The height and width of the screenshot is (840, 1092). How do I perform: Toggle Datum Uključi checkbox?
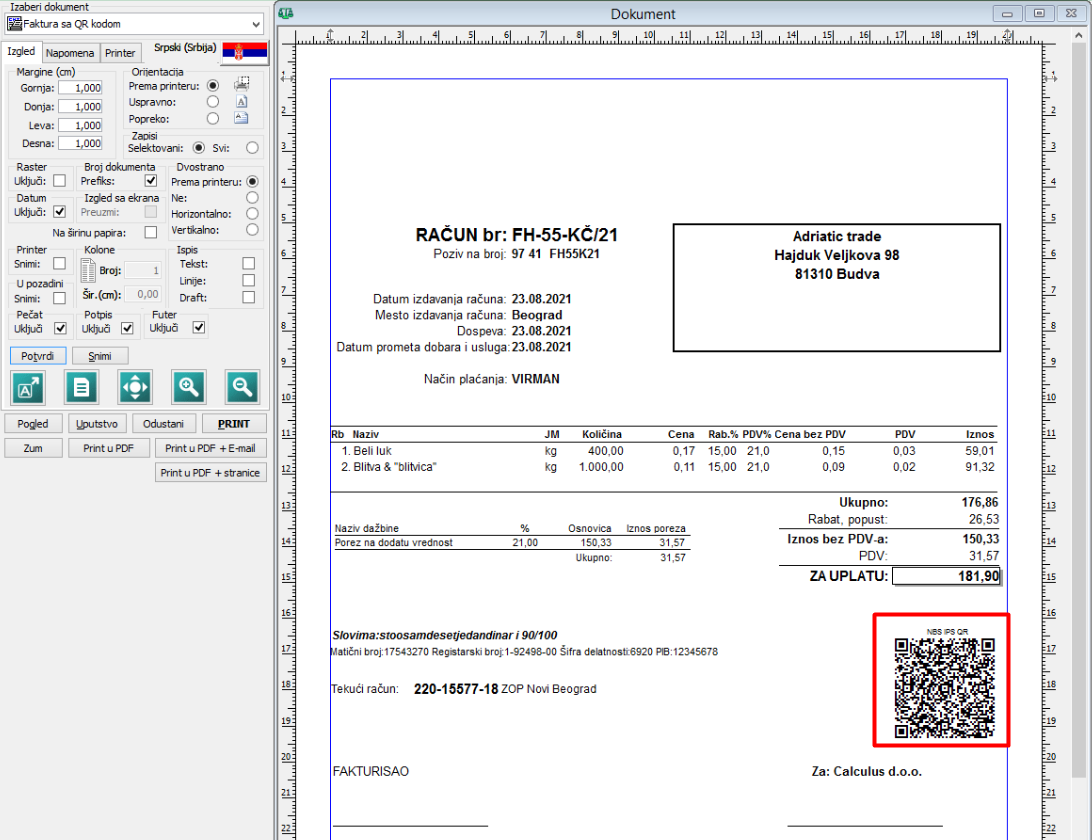60,211
